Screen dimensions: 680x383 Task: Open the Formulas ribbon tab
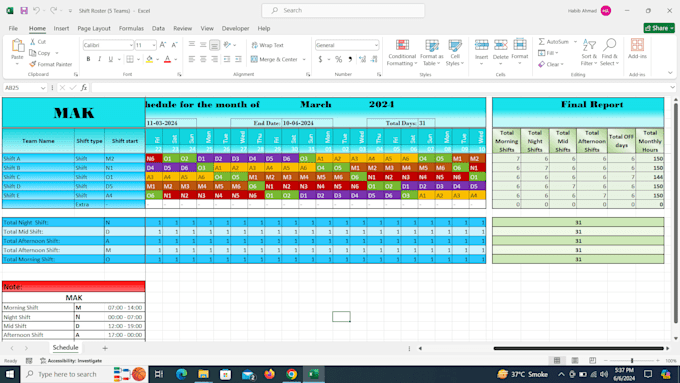[x=131, y=28]
